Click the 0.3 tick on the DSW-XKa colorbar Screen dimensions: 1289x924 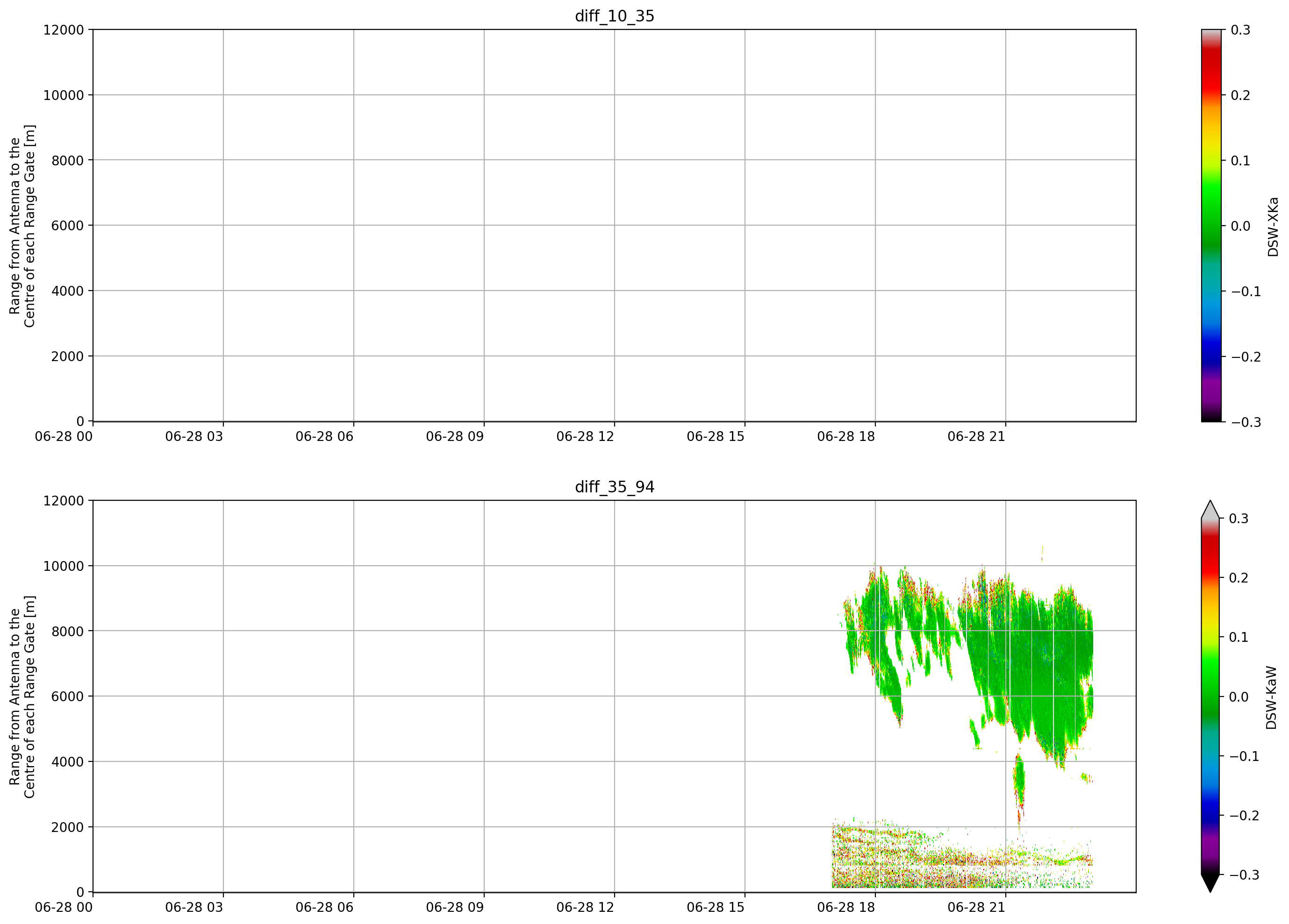1241,30
